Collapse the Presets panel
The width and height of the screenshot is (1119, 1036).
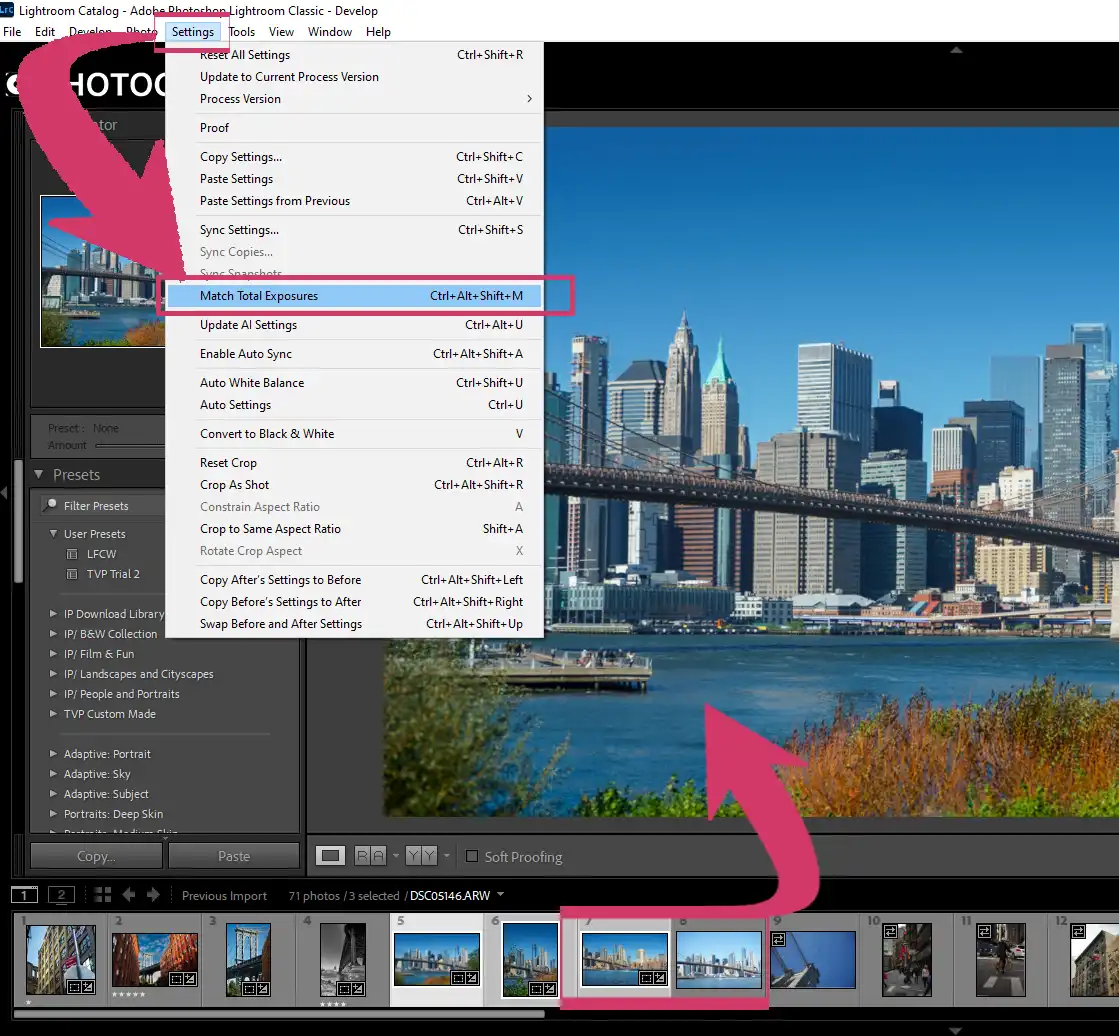pos(39,475)
